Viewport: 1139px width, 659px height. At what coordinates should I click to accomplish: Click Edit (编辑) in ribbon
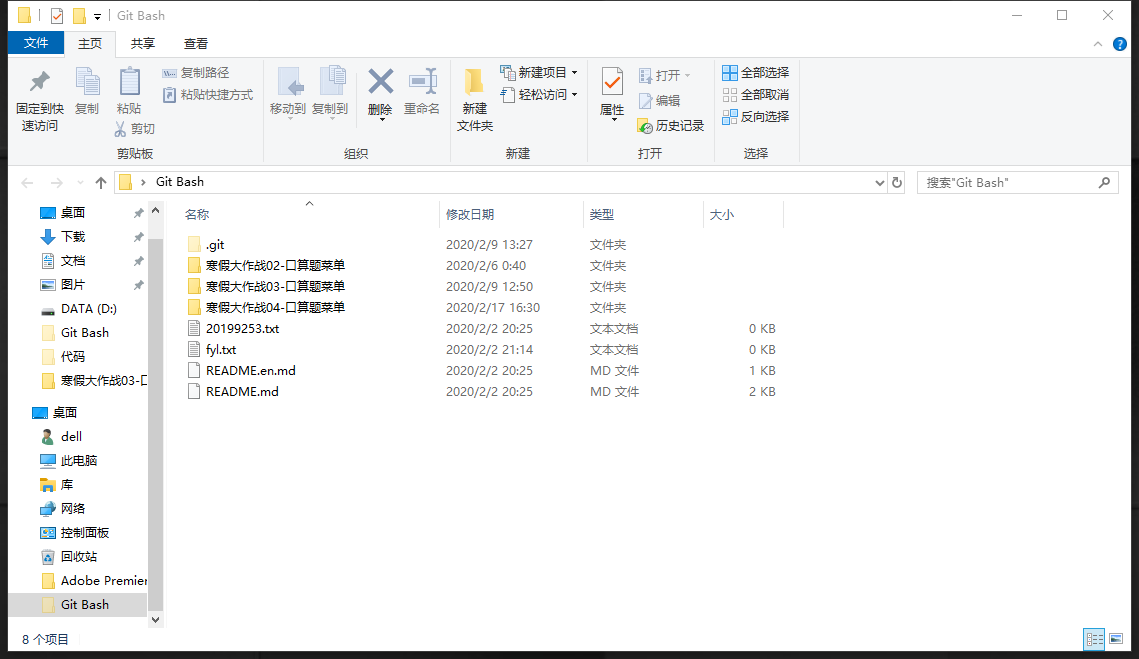659,100
